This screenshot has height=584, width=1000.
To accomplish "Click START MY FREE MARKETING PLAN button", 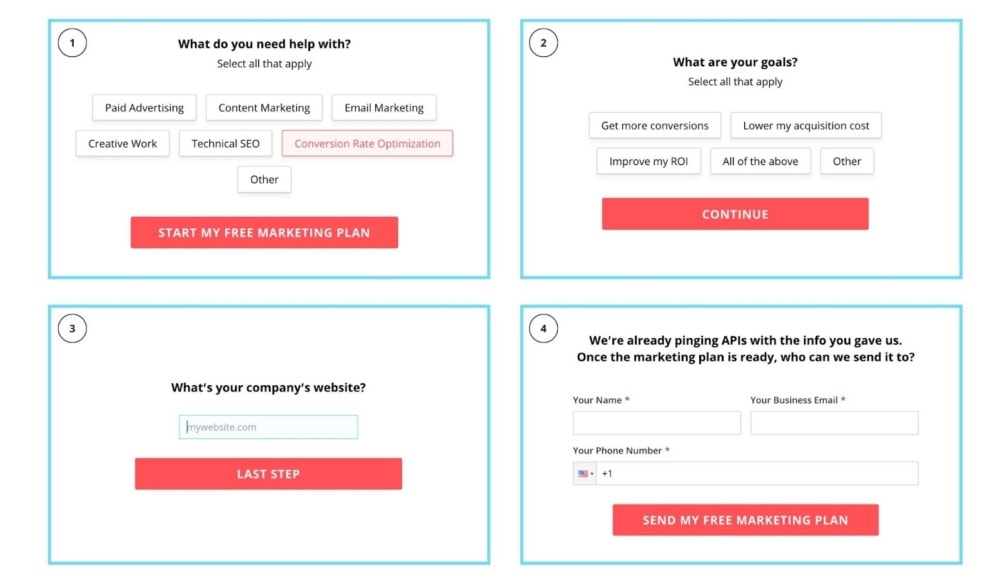I will [x=264, y=232].
